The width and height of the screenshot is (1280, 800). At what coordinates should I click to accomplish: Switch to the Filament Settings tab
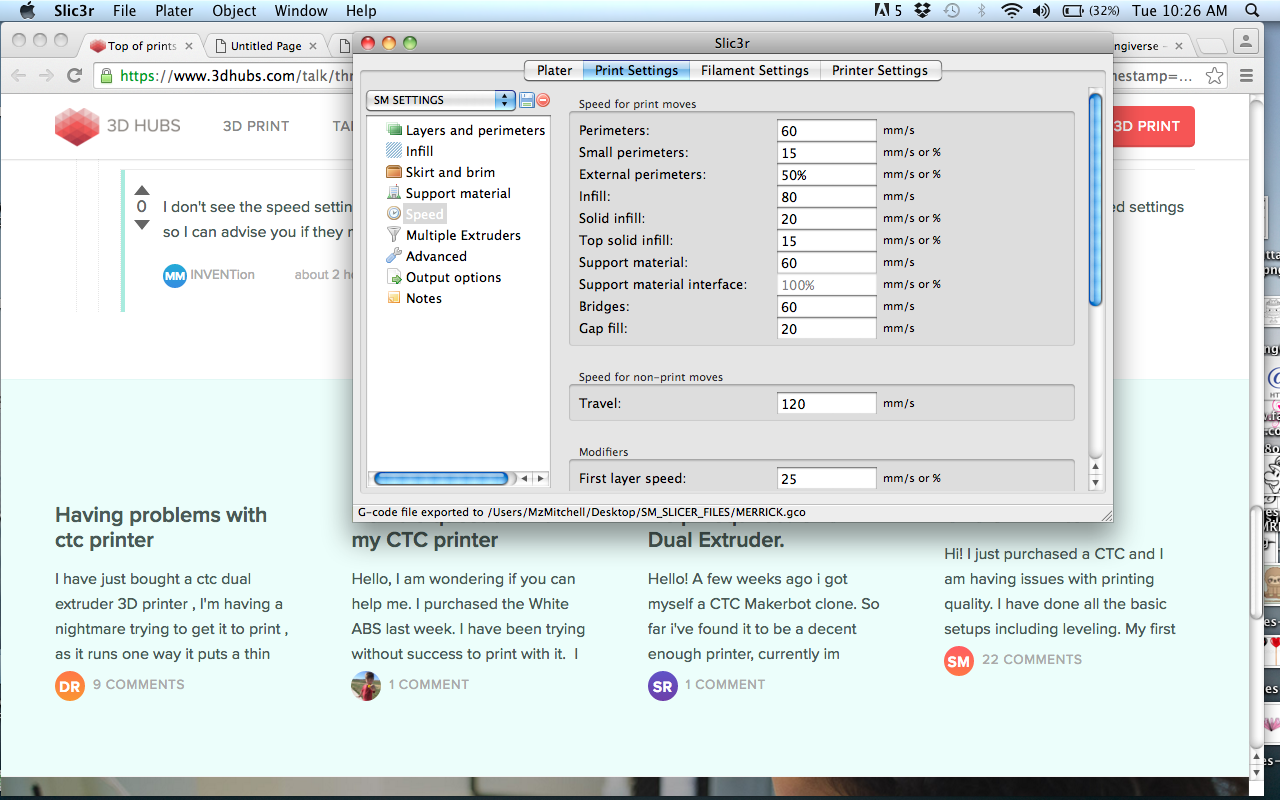[754, 70]
